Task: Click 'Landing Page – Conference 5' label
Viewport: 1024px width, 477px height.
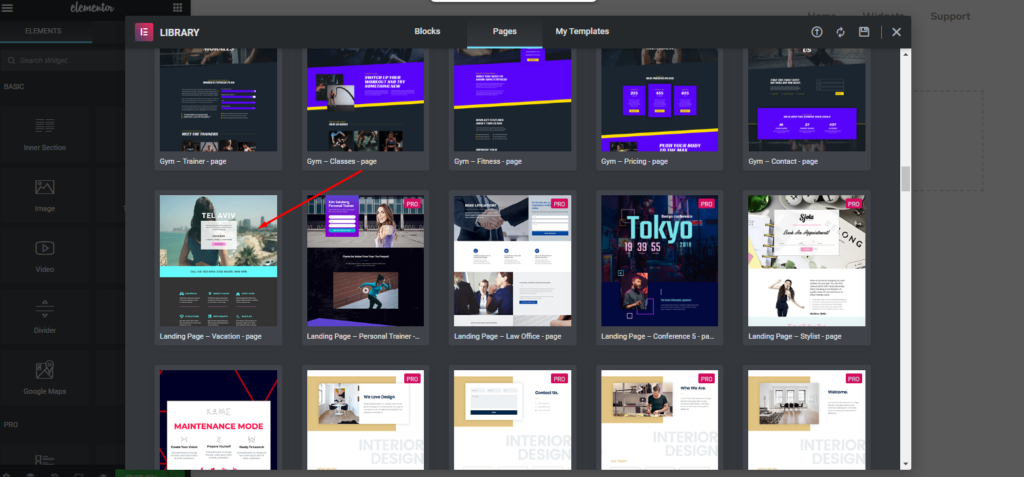Action: [658, 337]
